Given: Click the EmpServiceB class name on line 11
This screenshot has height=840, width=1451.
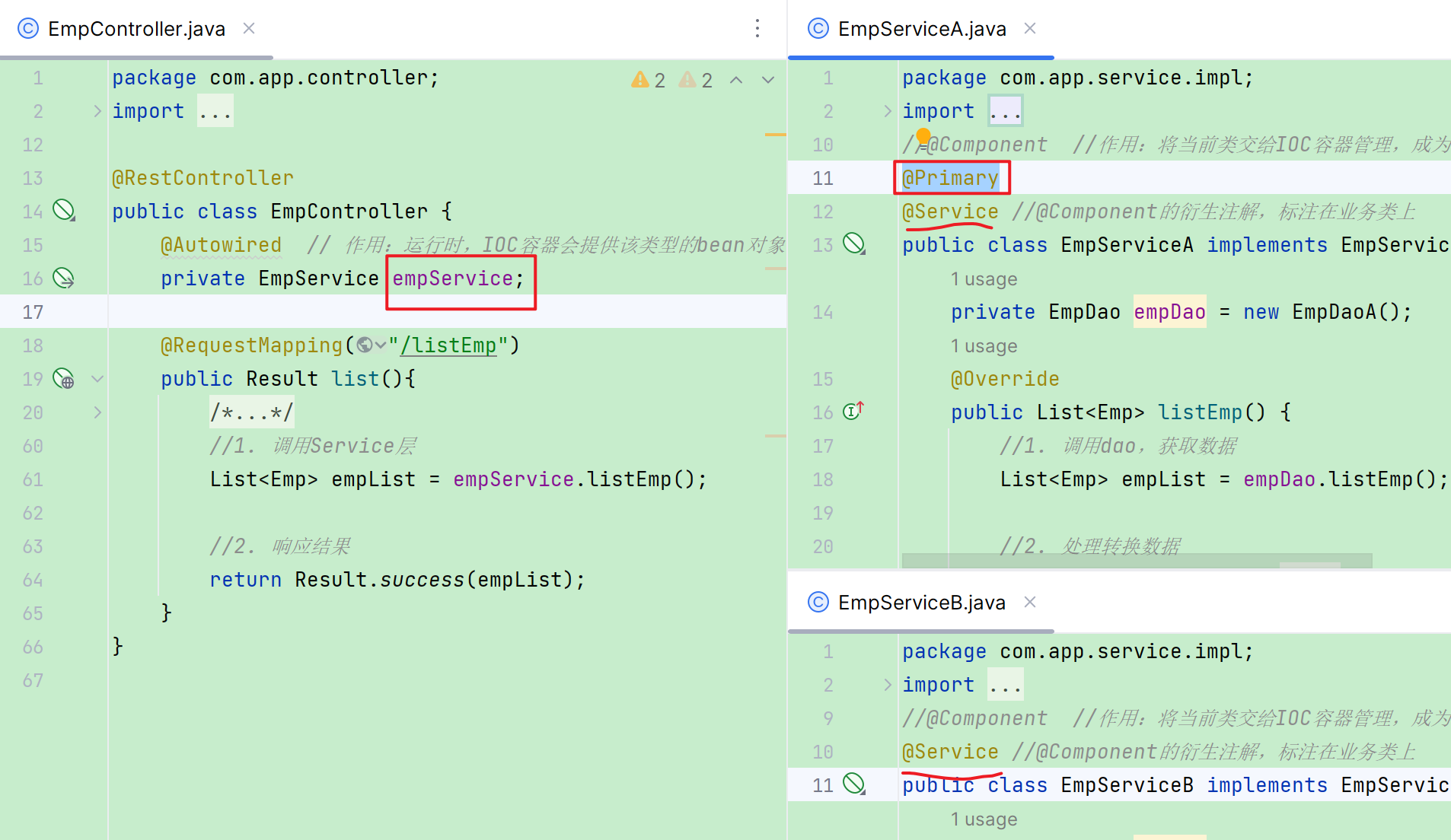Looking at the screenshot, I should coord(1127,785).
